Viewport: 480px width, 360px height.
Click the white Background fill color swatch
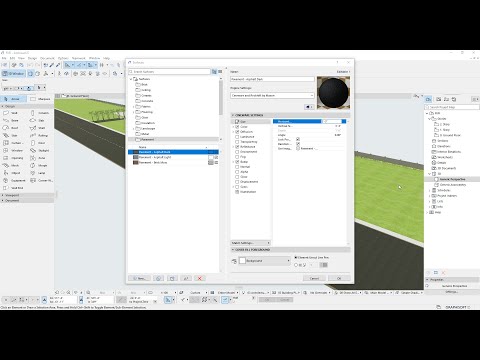pyautogui.click(x=242, y=261)
